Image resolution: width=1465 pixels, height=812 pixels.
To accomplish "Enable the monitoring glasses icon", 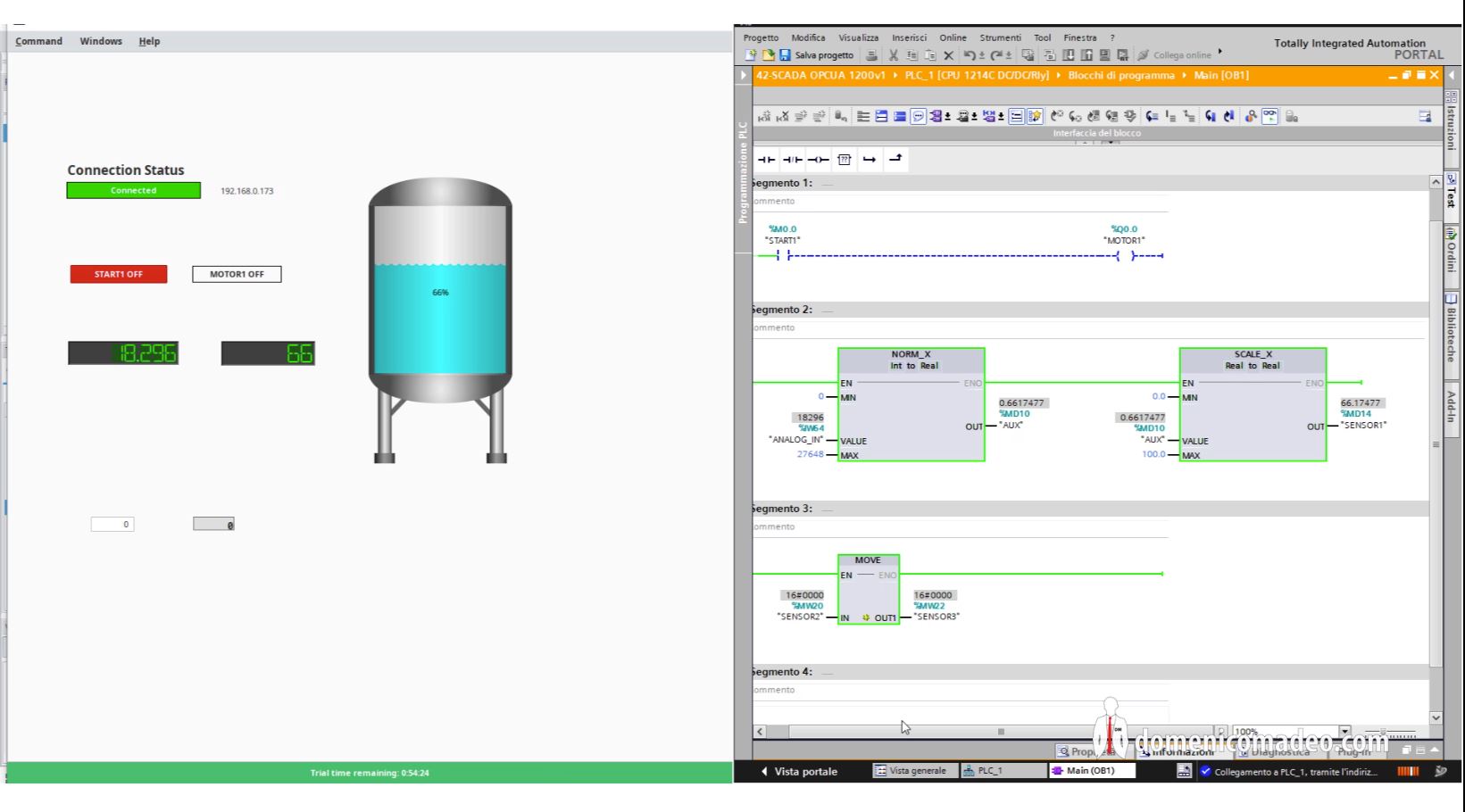I will 1270,116.
